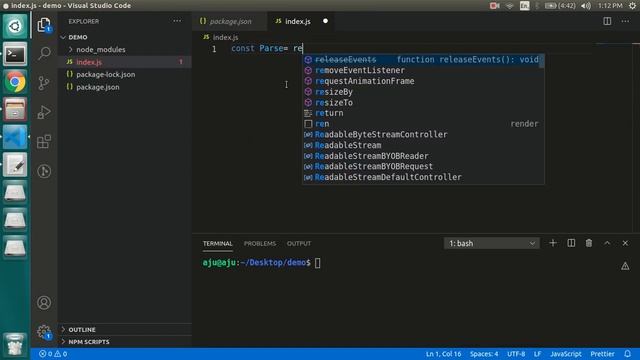This screenshot has height=360, width=640.
Task: Select the TERMINAL panel tab
Action: (218, 243)
